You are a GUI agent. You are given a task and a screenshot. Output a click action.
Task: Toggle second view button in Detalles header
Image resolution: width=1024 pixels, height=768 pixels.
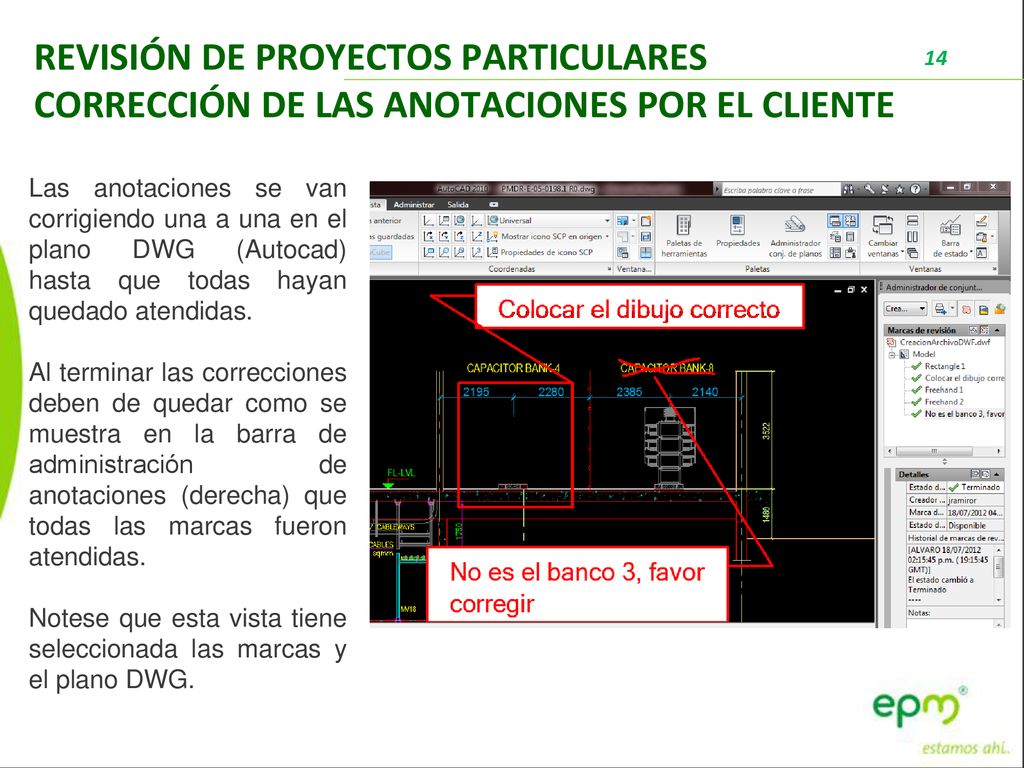click(985, 474)
